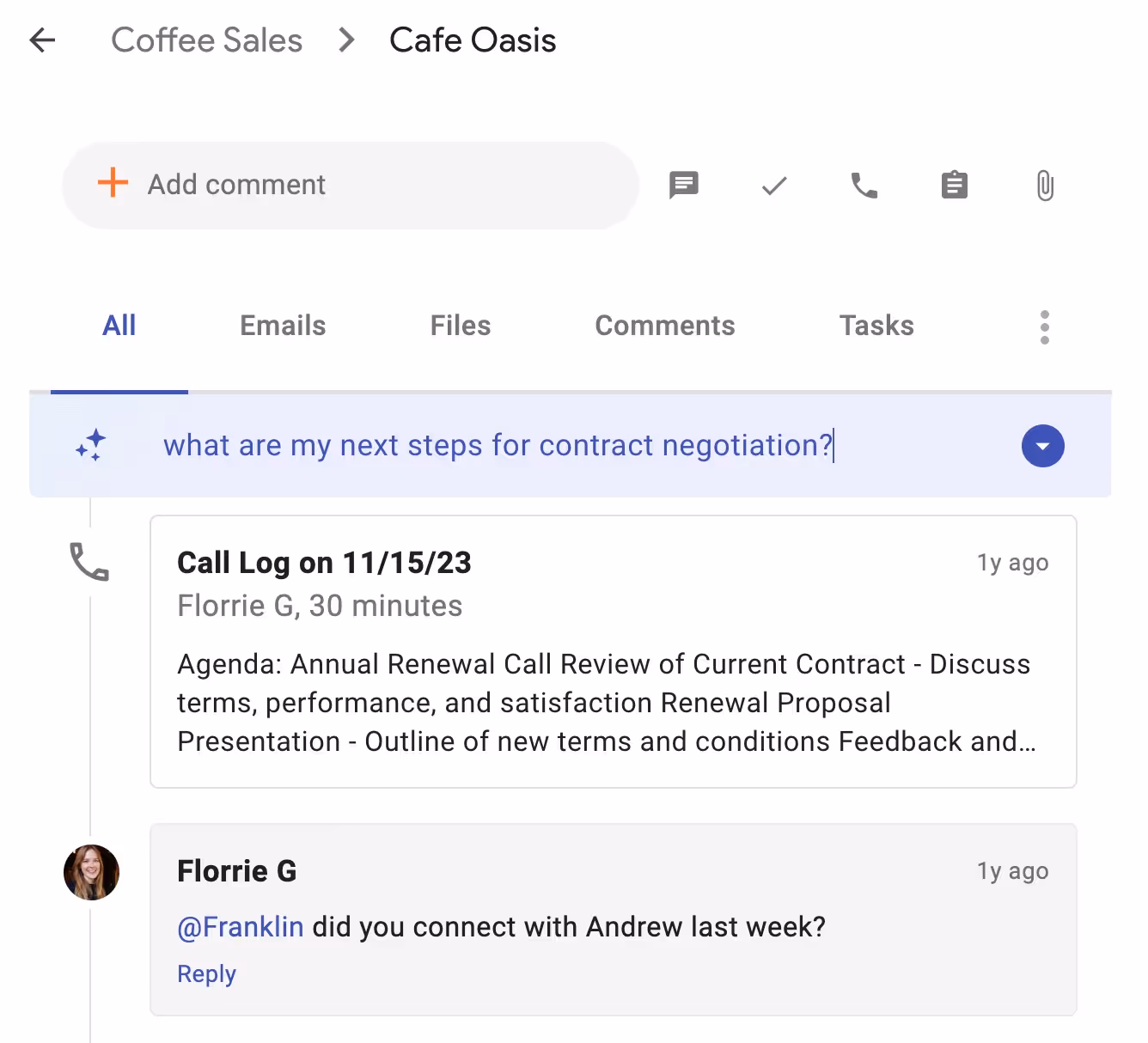The image size is (1148, 1043).
Task: Click the 'Florrie G, 30 minutes' subtitle
Action: (x=320, y=606)
